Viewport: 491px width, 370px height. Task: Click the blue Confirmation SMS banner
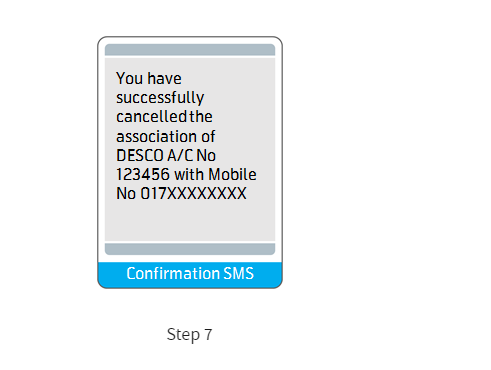click(x=190, y=275)
